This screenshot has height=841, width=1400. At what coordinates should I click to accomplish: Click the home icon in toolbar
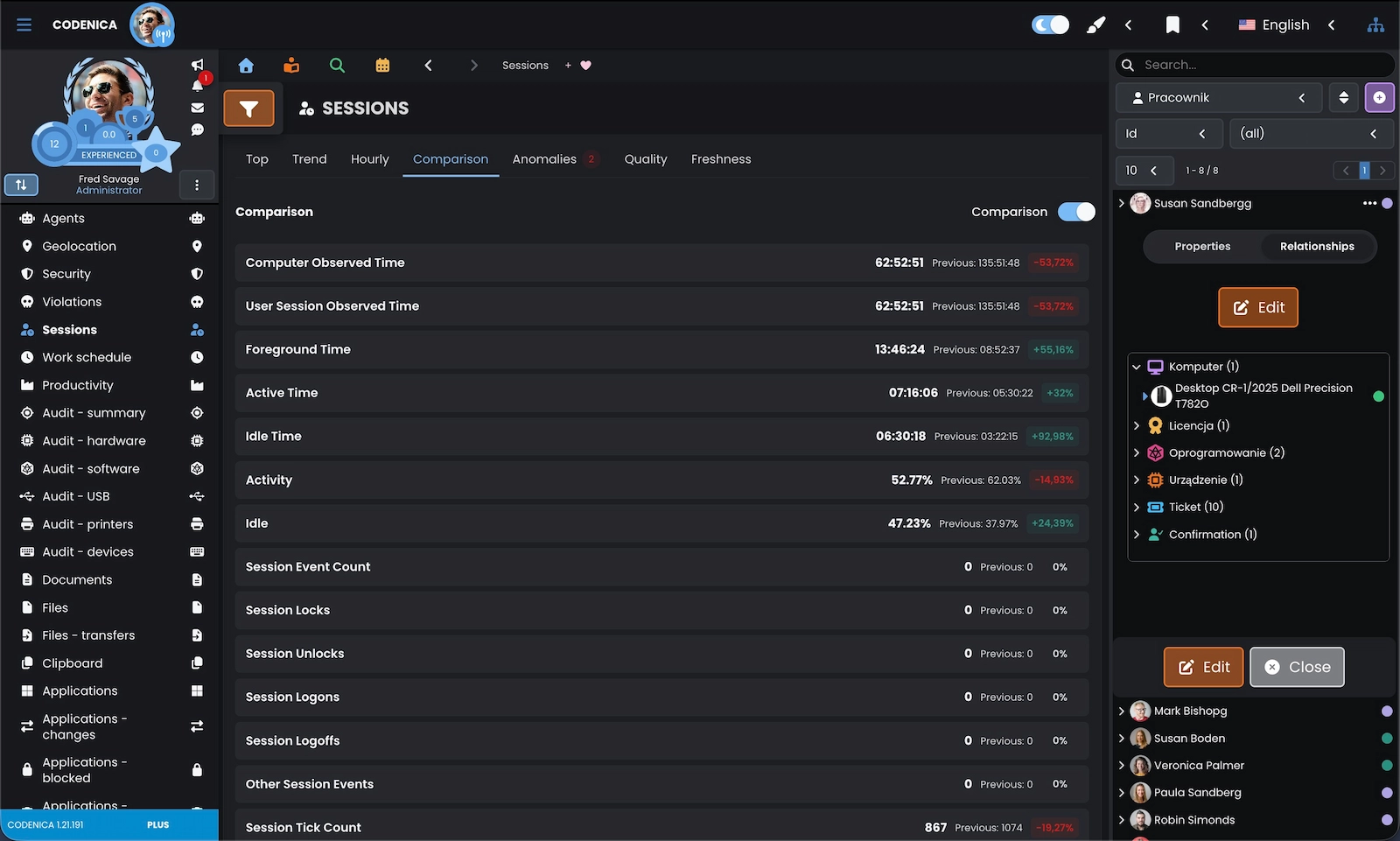pos(246,66)
